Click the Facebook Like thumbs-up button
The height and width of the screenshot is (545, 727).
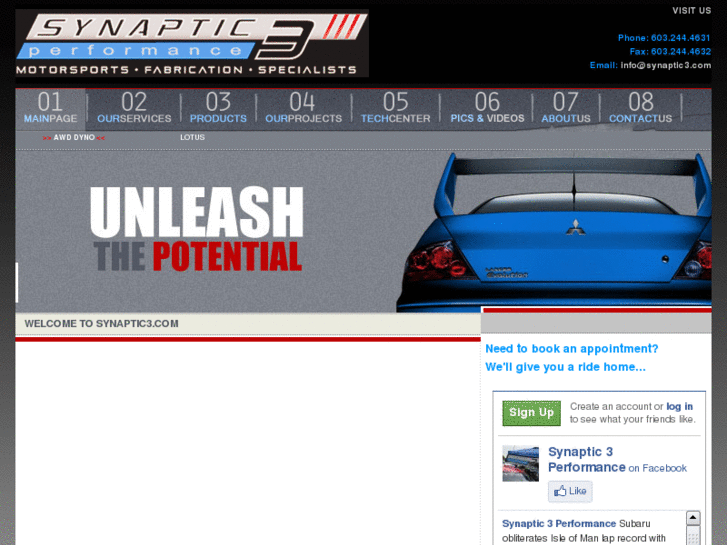[x=570, y=491]
